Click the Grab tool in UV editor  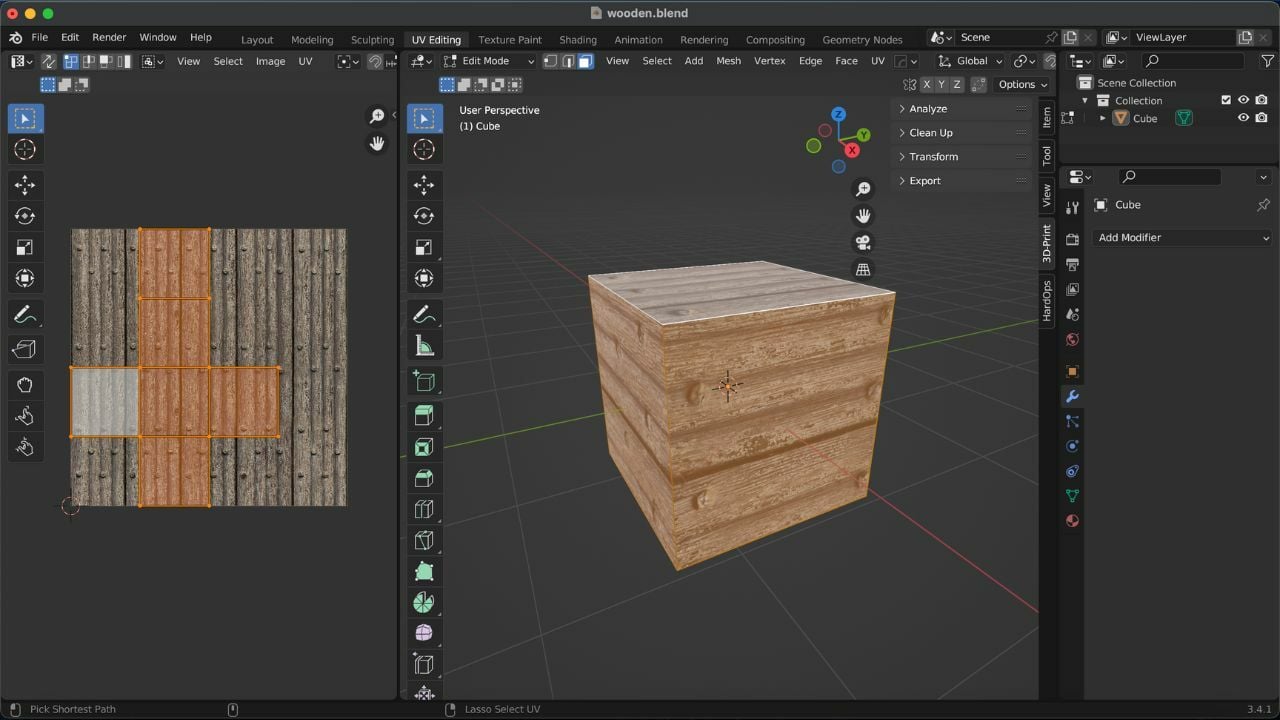click(x=25, y=385)
